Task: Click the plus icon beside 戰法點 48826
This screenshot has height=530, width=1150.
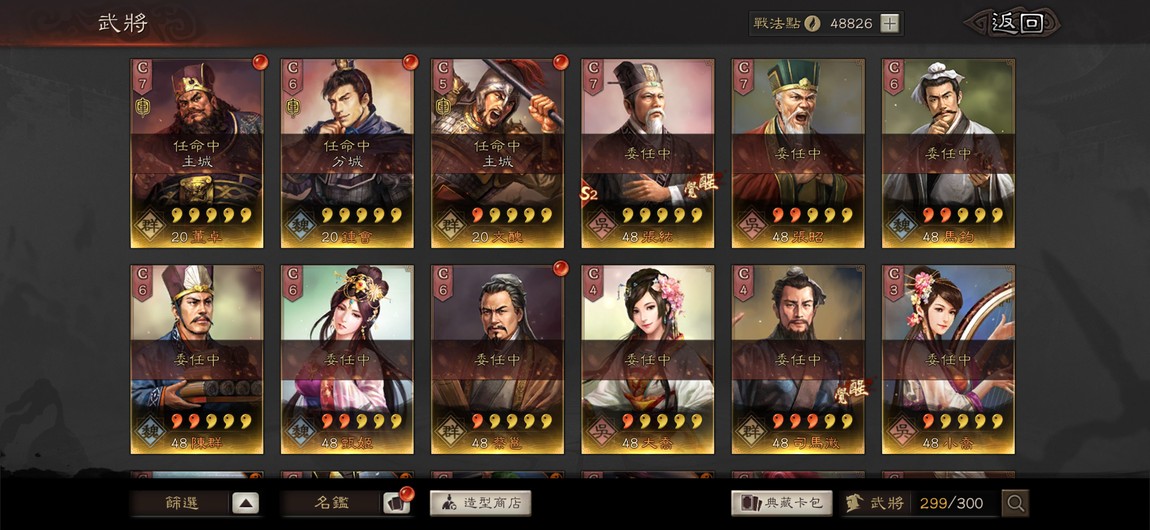Action: point(889,23)
